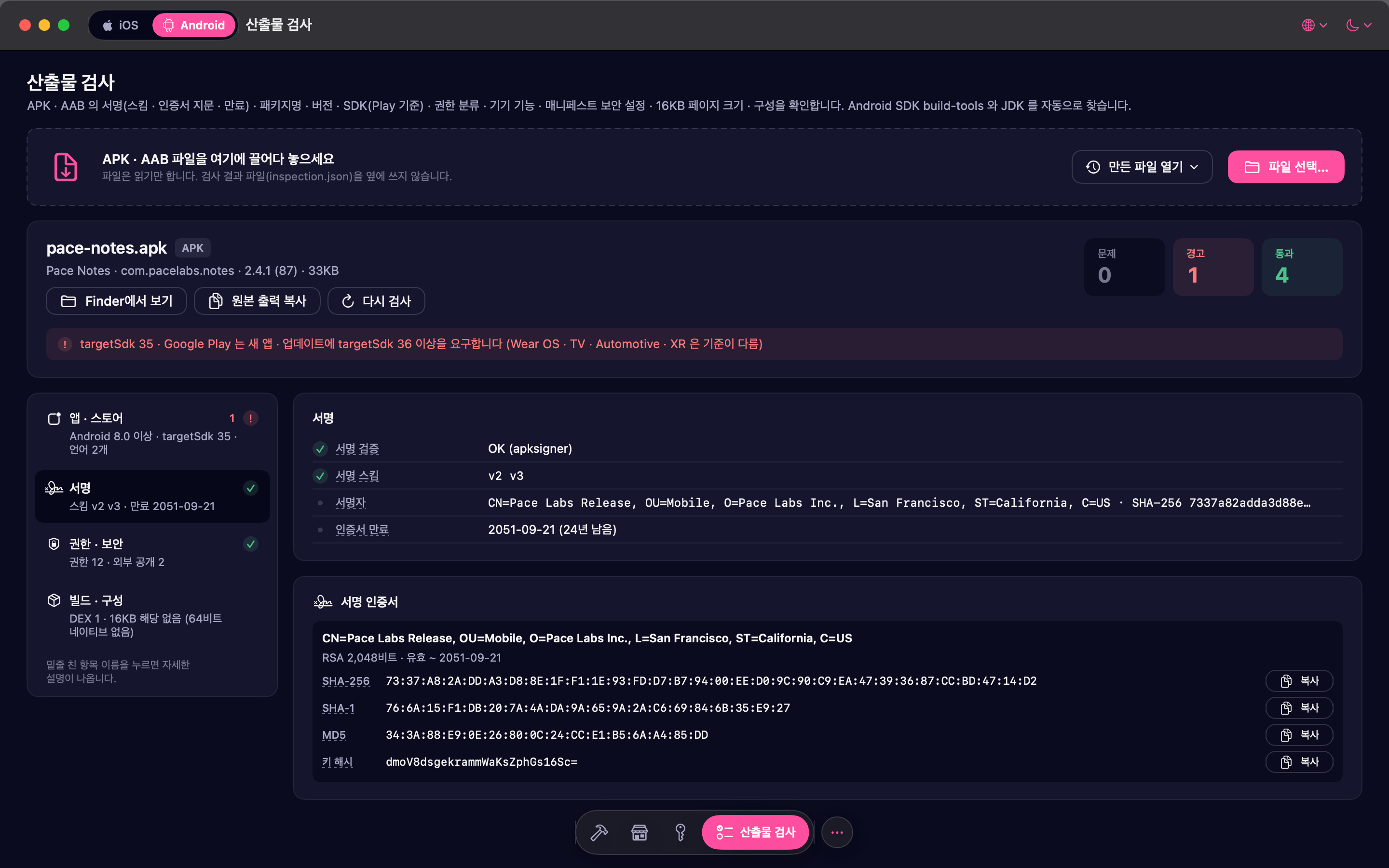Copy the SHA-256 fingerprint

click(1299, 681)
